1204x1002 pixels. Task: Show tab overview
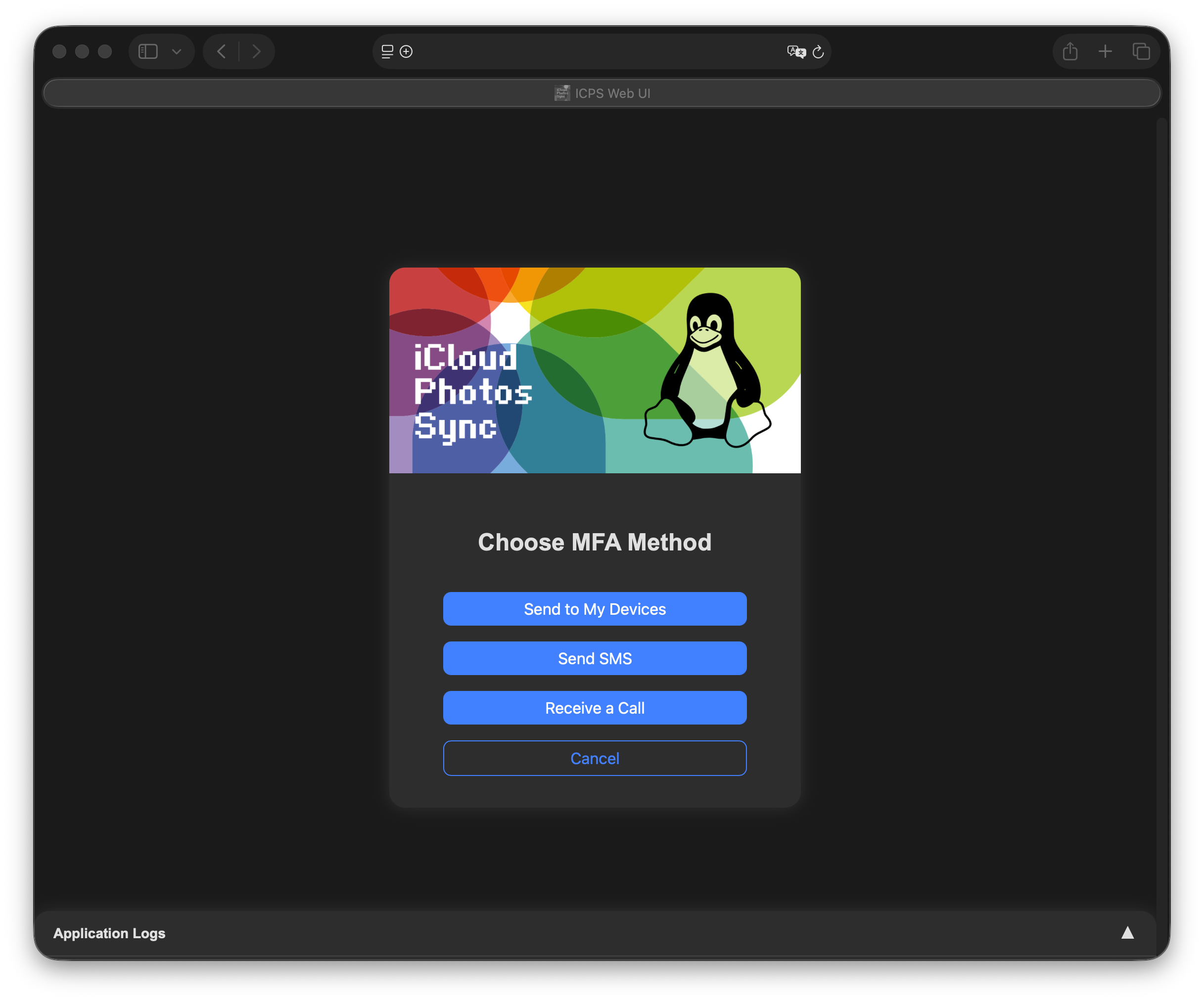point(1141,51)
